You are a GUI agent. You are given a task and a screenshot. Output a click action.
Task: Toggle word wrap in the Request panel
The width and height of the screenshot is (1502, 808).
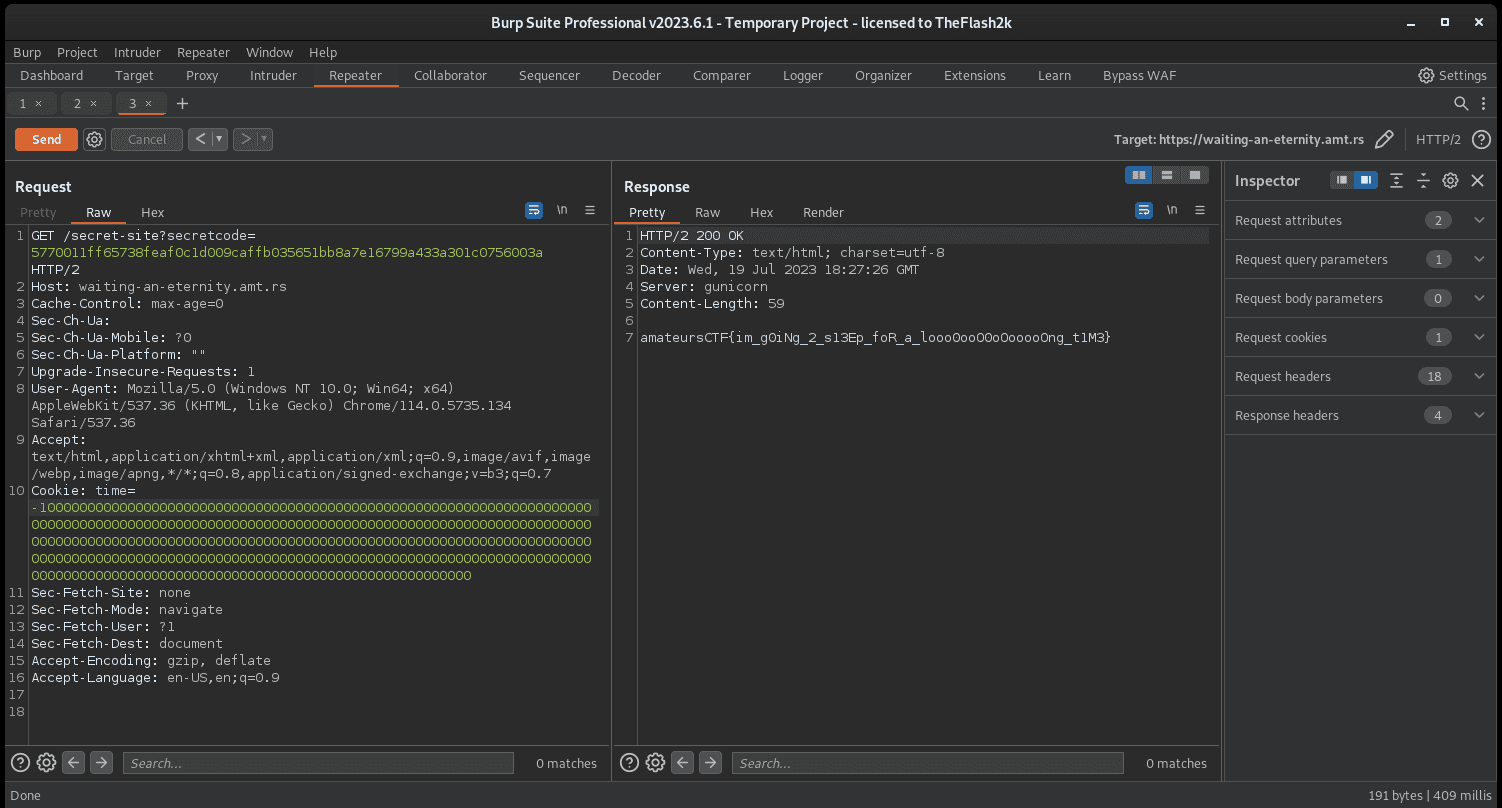coord(534,211)
